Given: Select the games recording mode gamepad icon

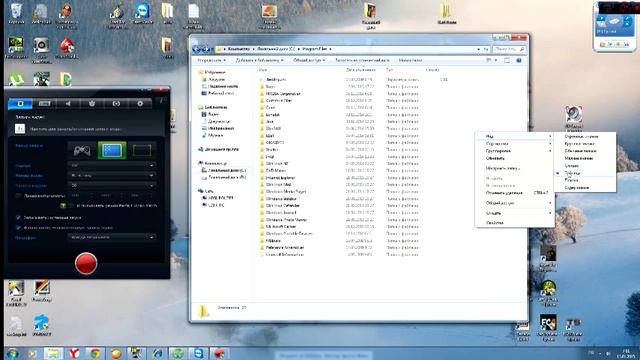Looking at the screenshot, I should [x=82, y=151].
